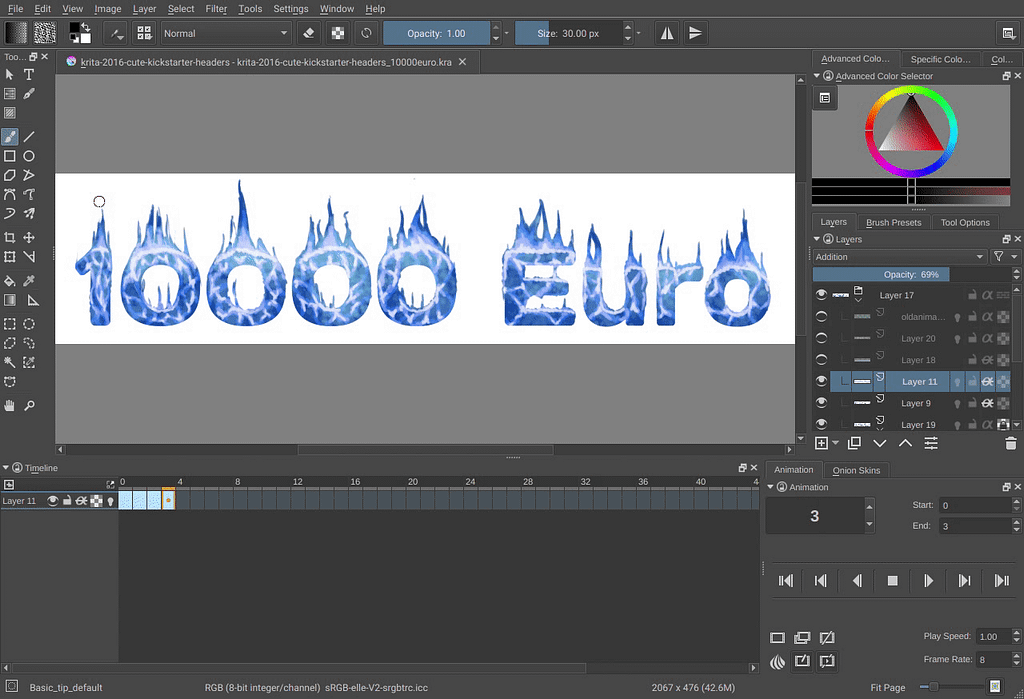
Task: Click horizontal mirror tool icon
Action: (x=667, y=33)
